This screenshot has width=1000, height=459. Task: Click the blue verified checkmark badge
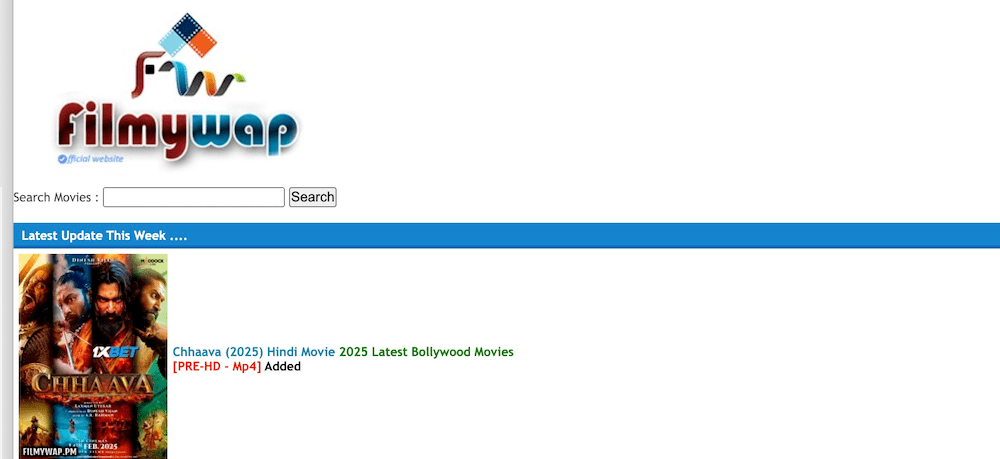point(62,159)
